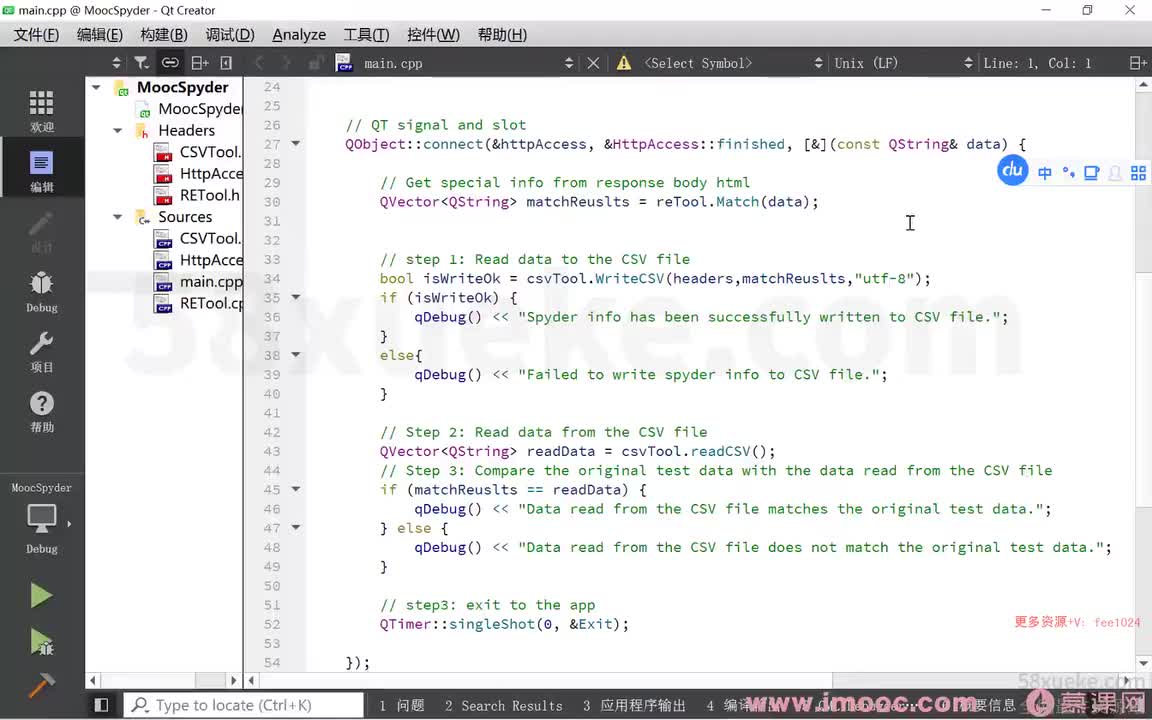Image resolution: width=1152 pixels, height=720 pixels.
Task: Fold the if block at line 45
Action: (296, 489)
